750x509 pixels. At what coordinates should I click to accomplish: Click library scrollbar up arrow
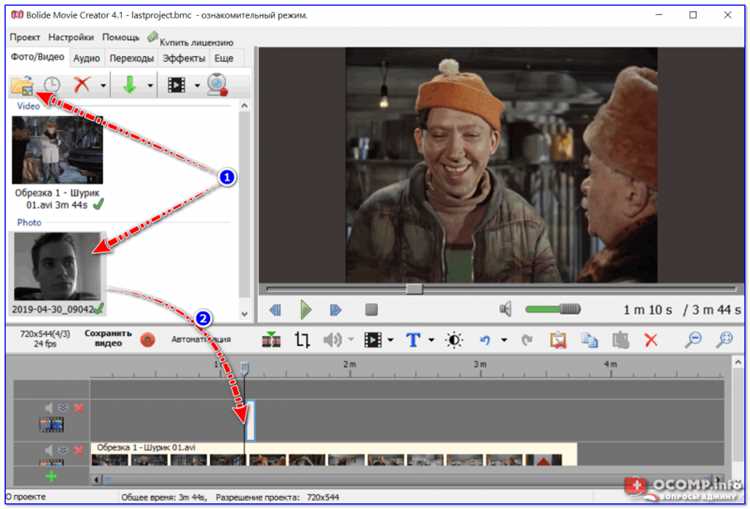244,106
